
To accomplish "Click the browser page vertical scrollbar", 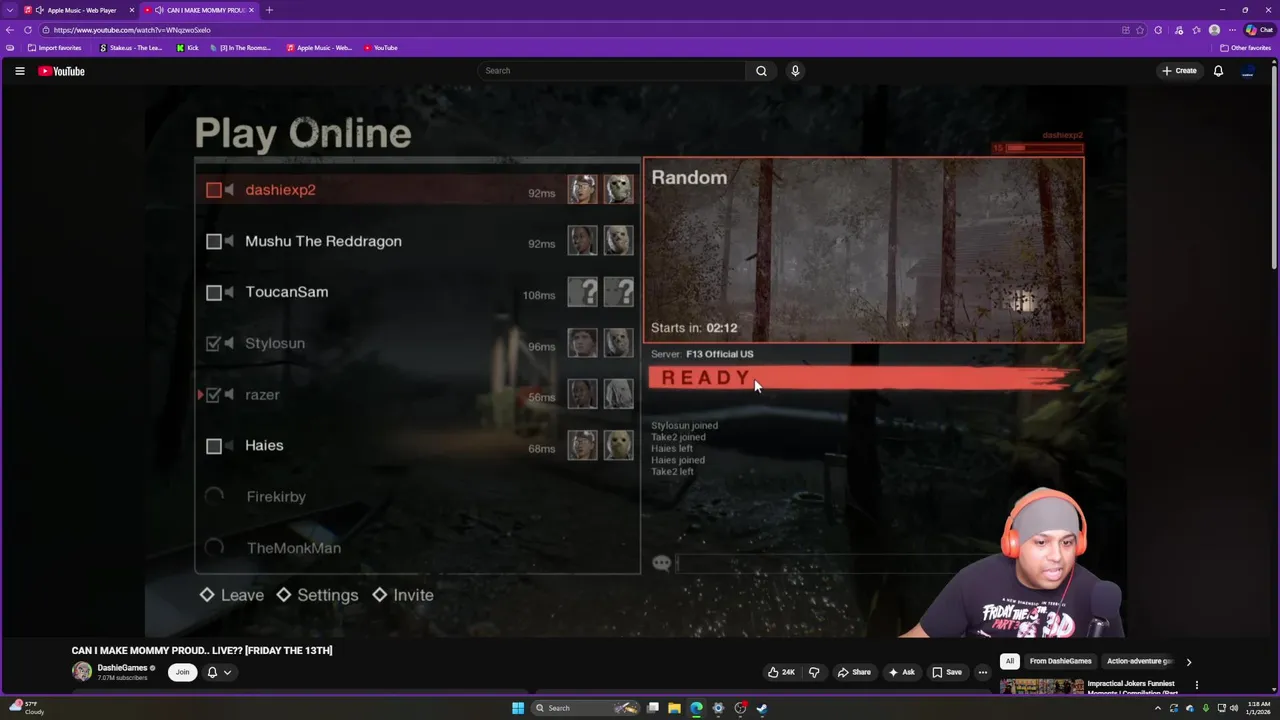I will pyautogui.click(x=1274, y=170).
